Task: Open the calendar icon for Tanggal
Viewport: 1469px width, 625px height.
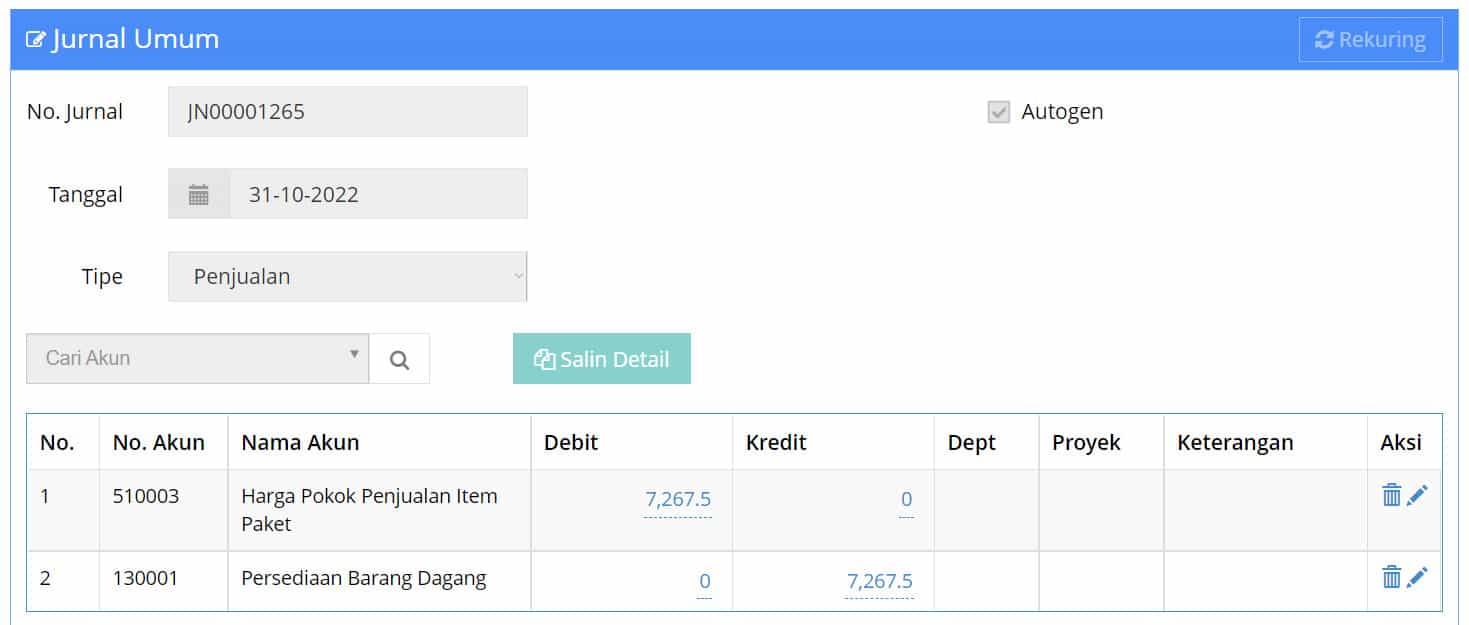Action: tap(199, 194)
